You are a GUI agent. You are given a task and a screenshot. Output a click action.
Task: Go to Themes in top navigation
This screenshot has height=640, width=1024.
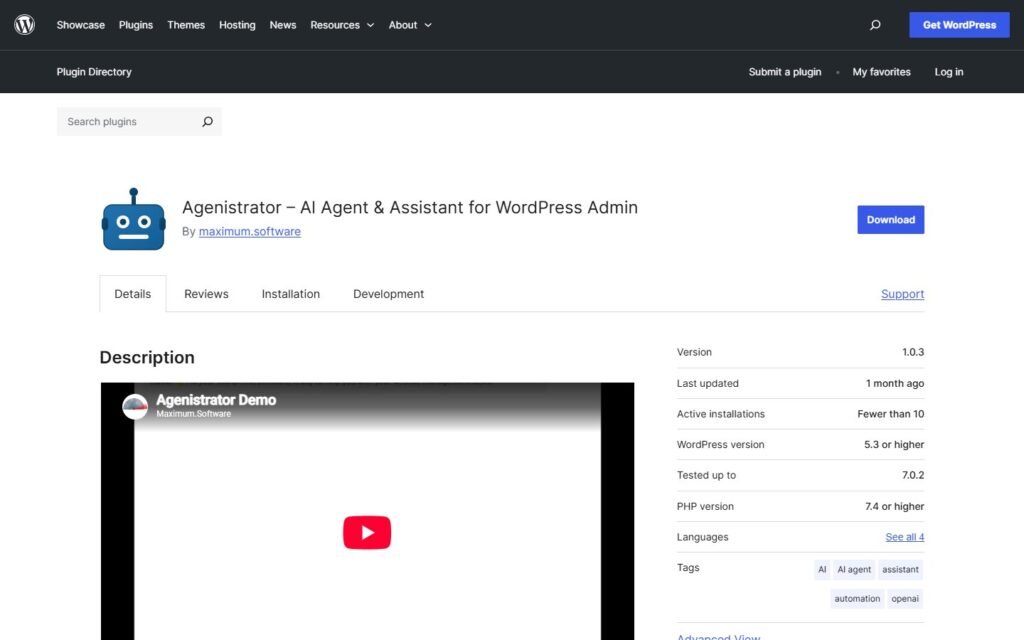(186, 25)
